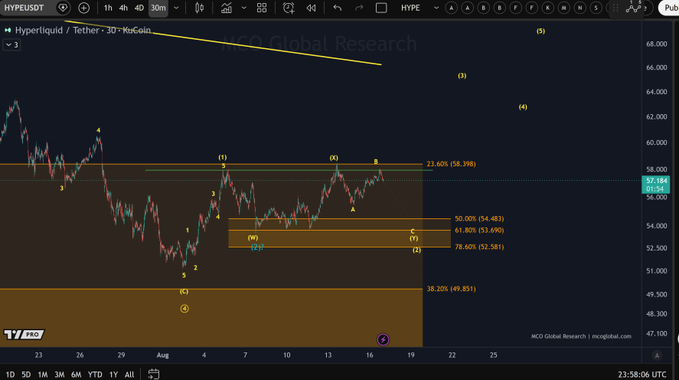The width and height of the screenshot is (679, 380).
Task: Open the HYPEUSDT symbol search
Action: tap(25, 8)
